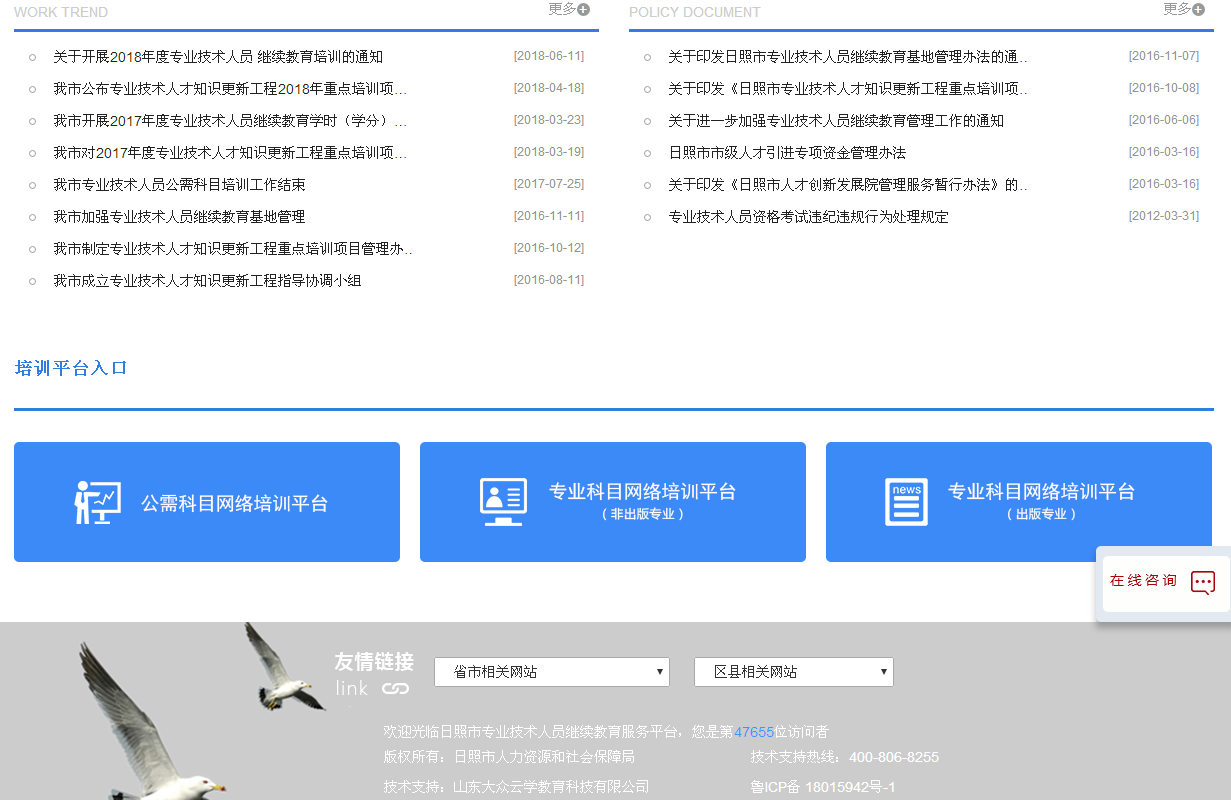The width and height of the screenshot is (1231, 800).
Task: Open 专业技术人员资格考试违纪违规行为处理规定 link
Action: click(808, 217)
